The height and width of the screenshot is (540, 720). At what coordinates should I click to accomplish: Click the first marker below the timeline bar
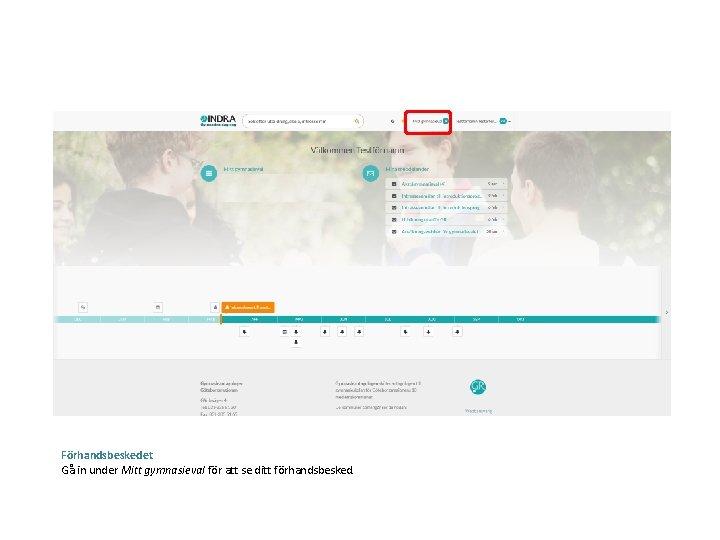(x=244, y=332)
